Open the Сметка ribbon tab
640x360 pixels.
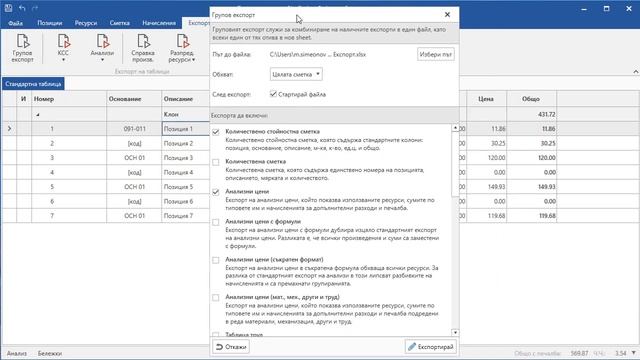click(x=120, y=23)
